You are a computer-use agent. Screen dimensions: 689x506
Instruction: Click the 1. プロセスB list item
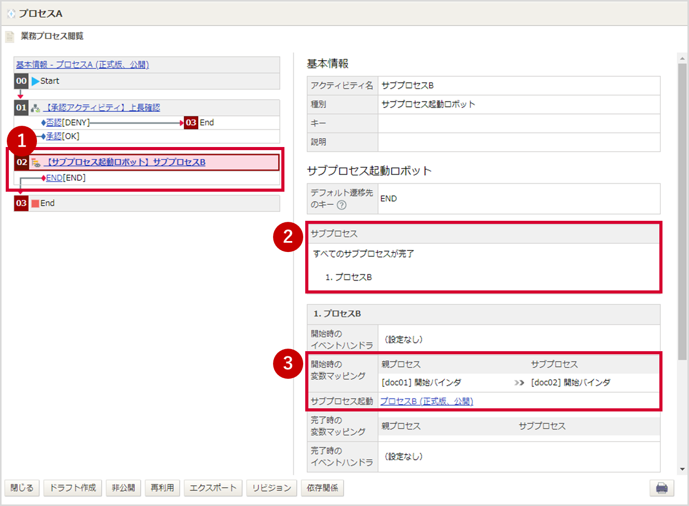pos(348,278)
